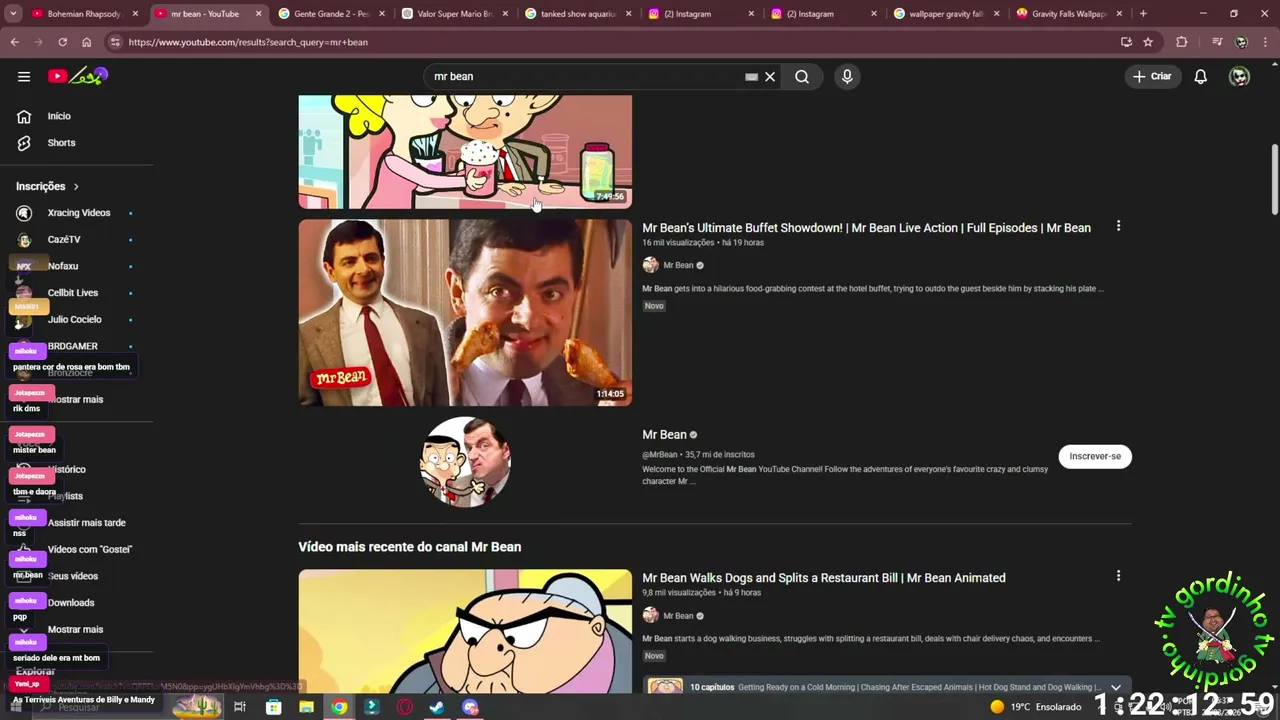Expand the chapters list chevron on Walks Dogs video

tap(1116, 687)
